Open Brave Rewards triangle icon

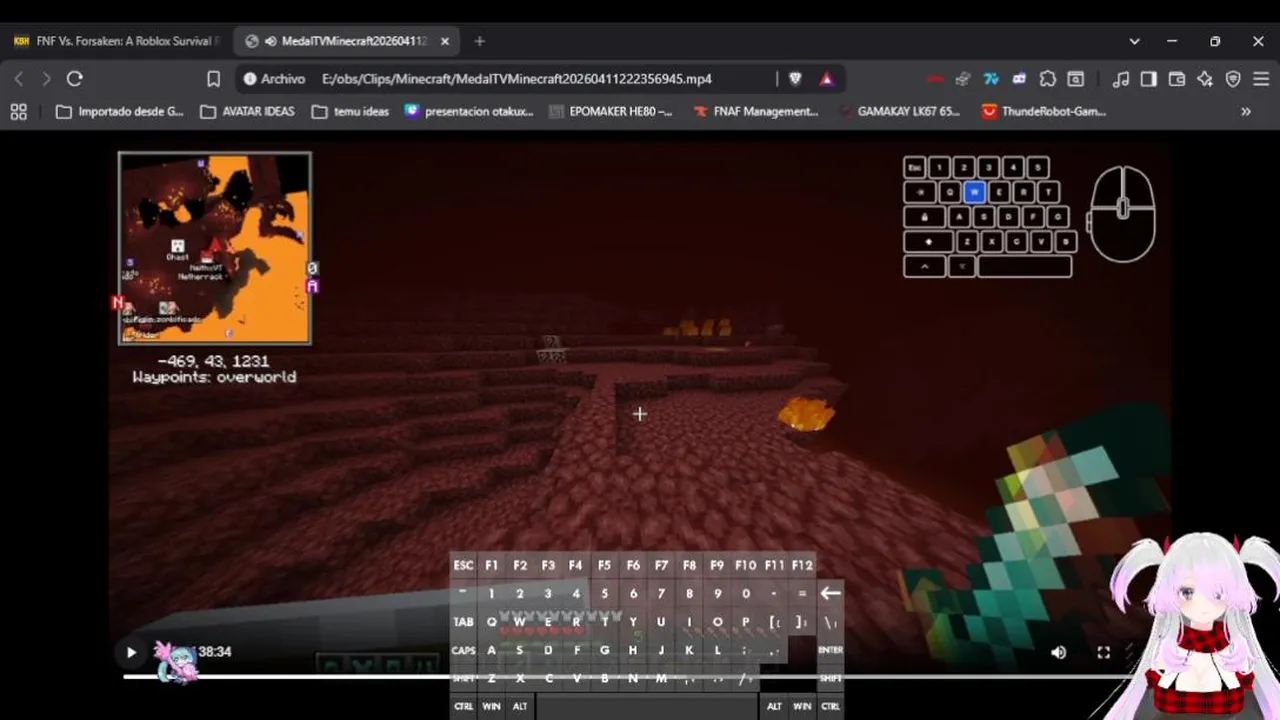click(x=827, y=79)
